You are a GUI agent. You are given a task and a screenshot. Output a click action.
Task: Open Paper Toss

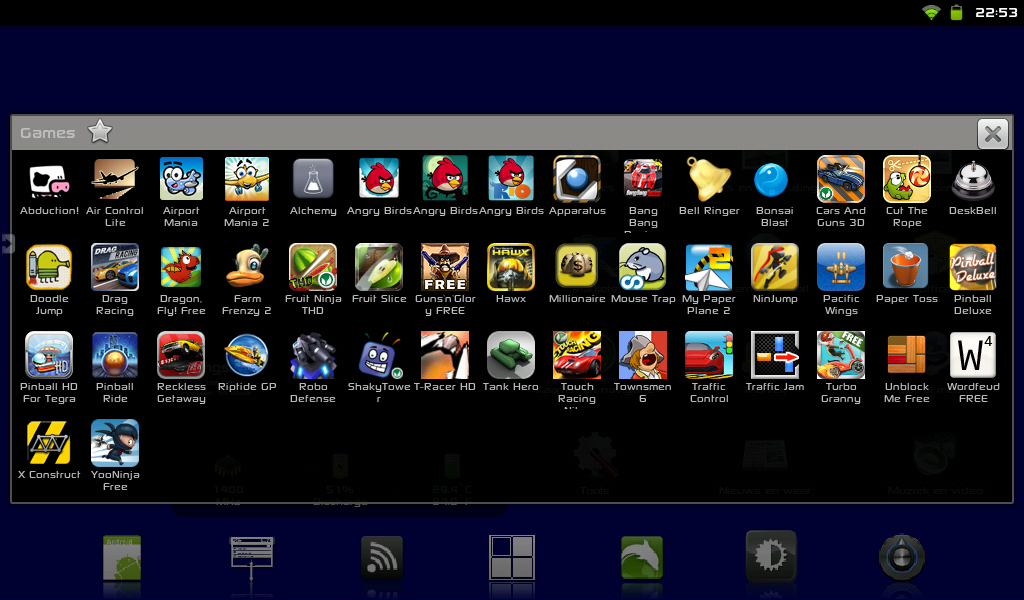tap(906, 267)
